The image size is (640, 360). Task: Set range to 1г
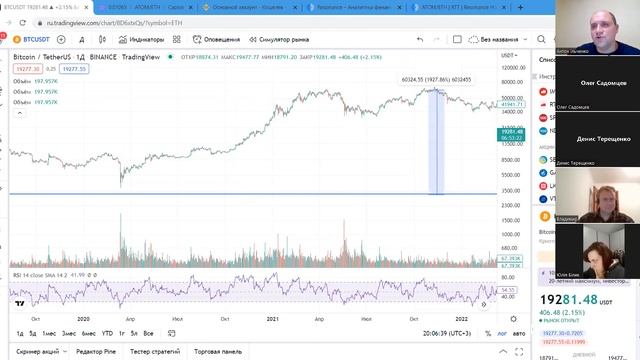point(122,333)
